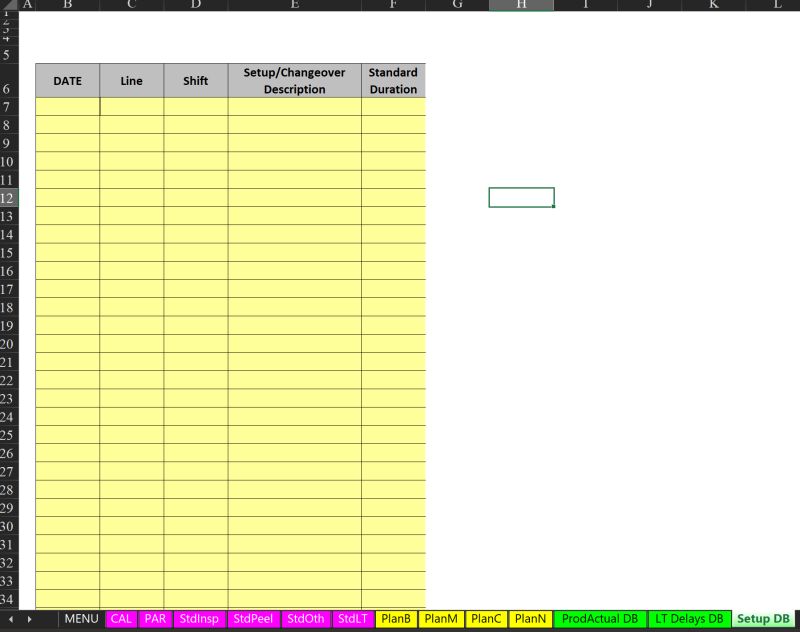Open the StdInsp sheet
The height and width of the screenshot is (632, 800).
pos(199,618)
